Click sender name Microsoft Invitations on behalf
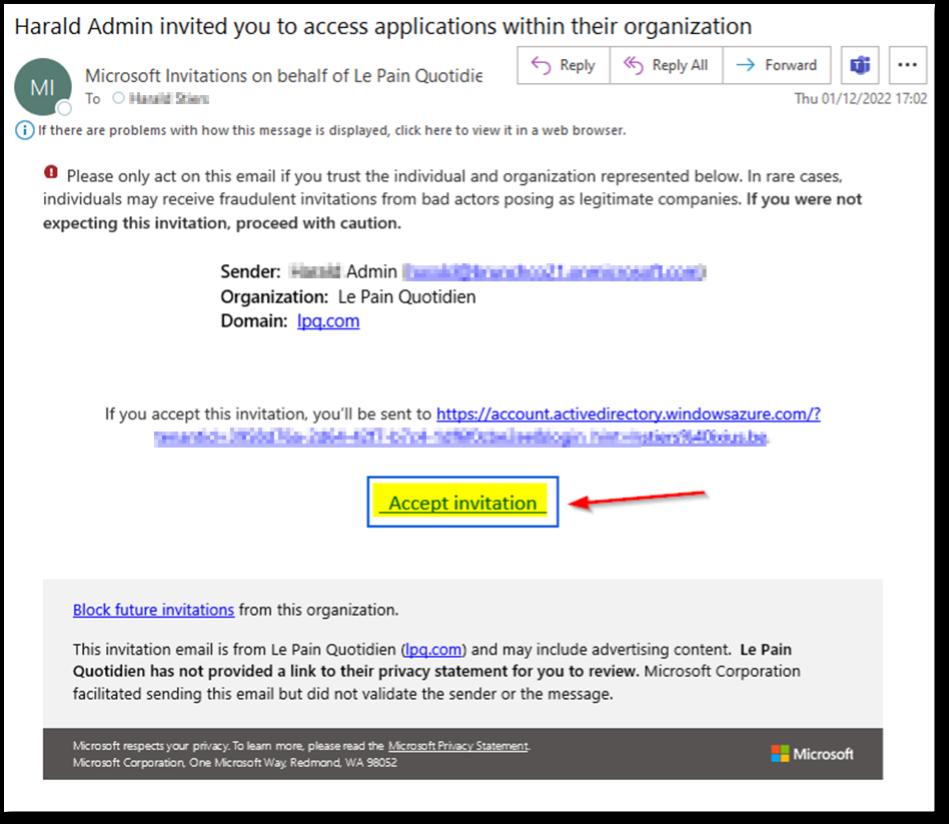The width and height of the screenshot is (949, 824). pos(283,76)
